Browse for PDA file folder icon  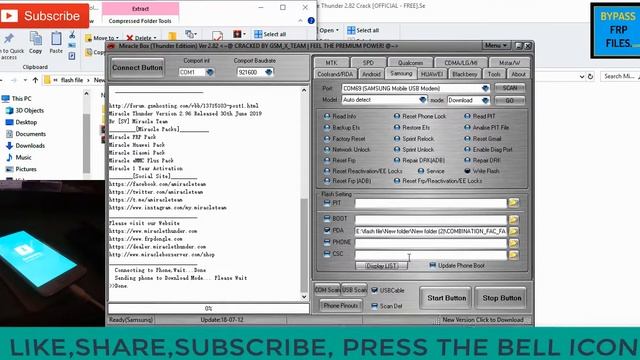pos(513,231)
